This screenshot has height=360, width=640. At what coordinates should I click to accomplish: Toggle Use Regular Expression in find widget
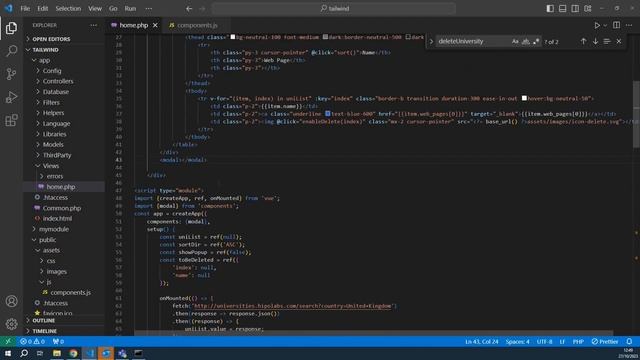[x=536, y=41]
